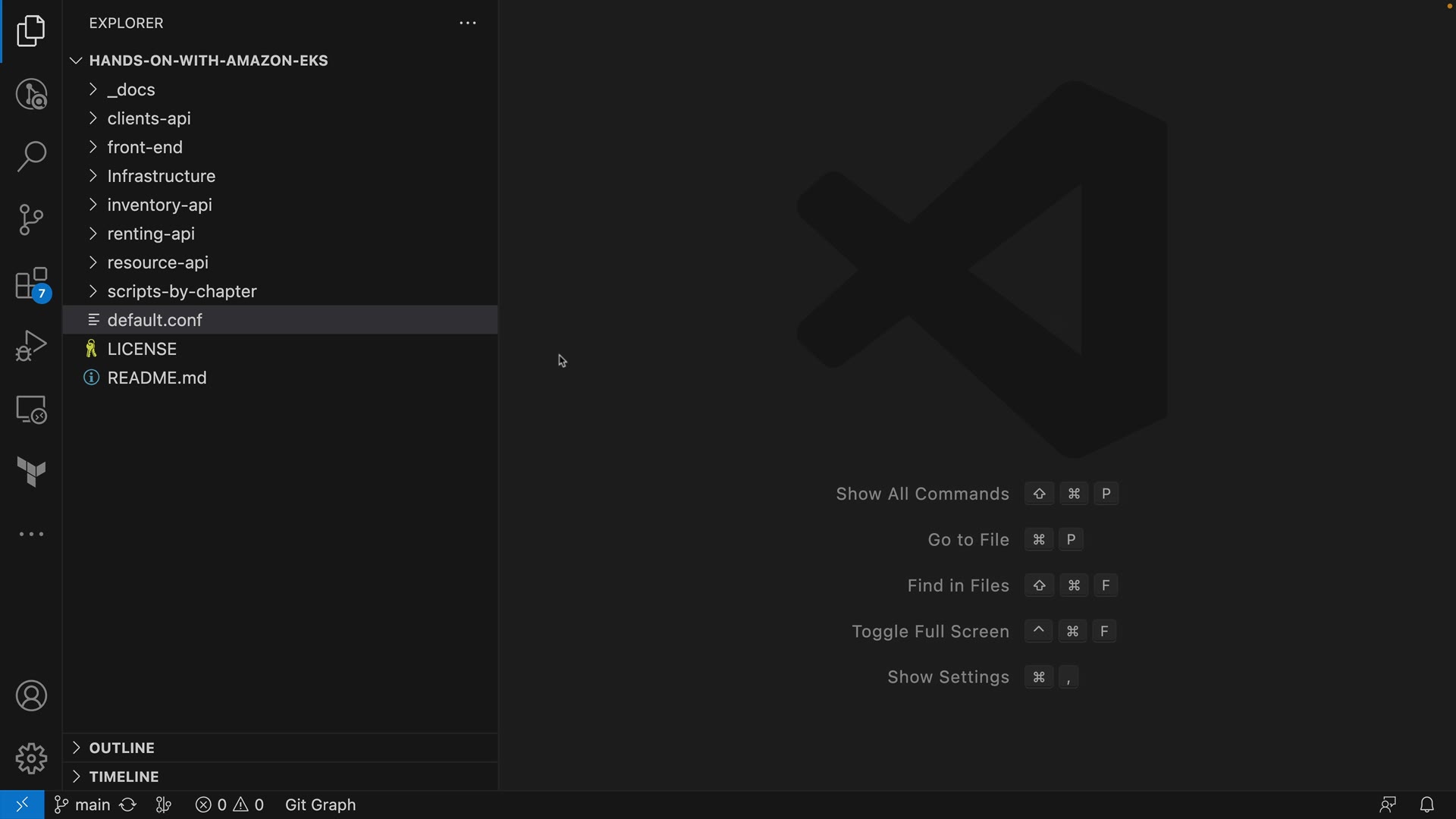Open the Run and Debug view
Screen dimensions: 1456x819
(x=31, y=346)
